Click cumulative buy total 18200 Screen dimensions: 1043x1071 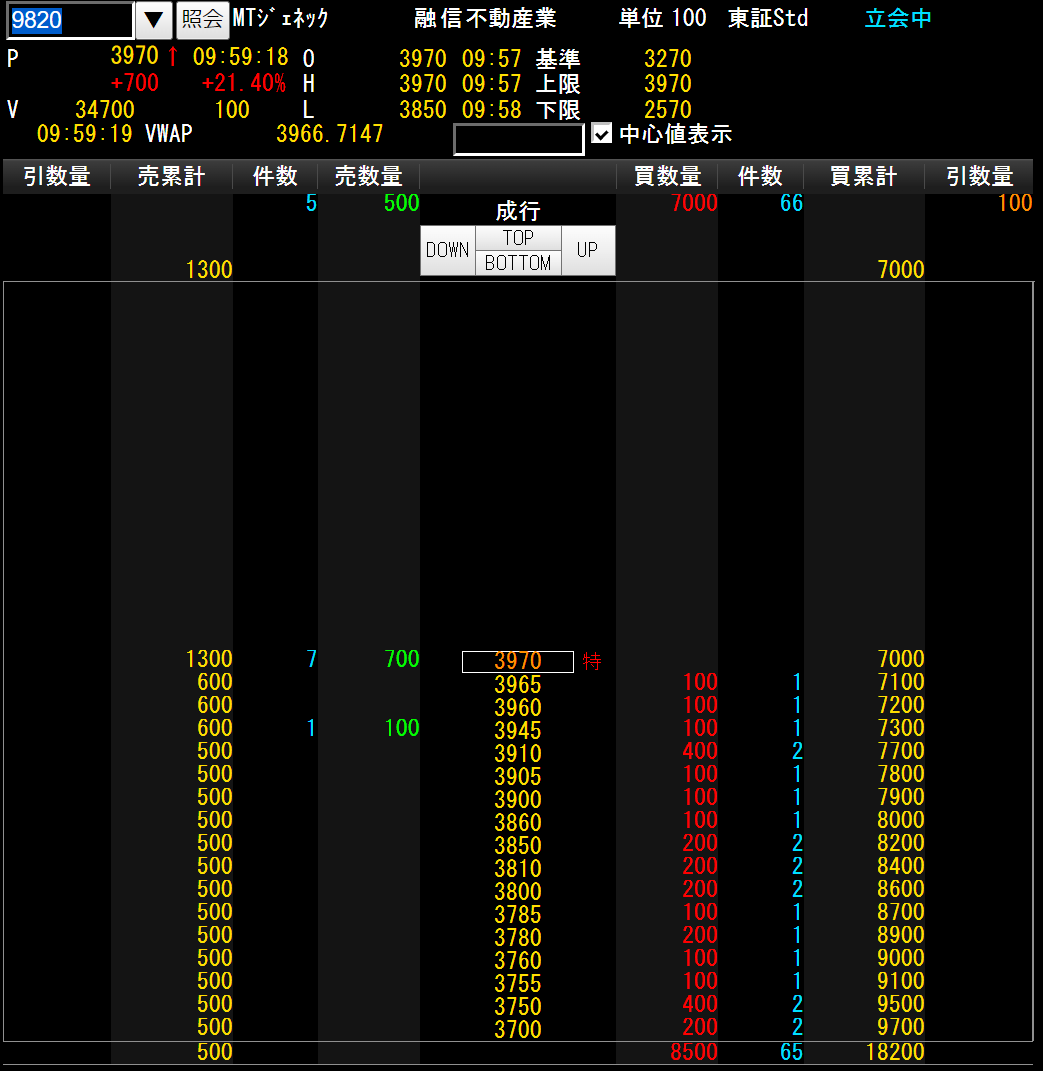[895, 1052]
